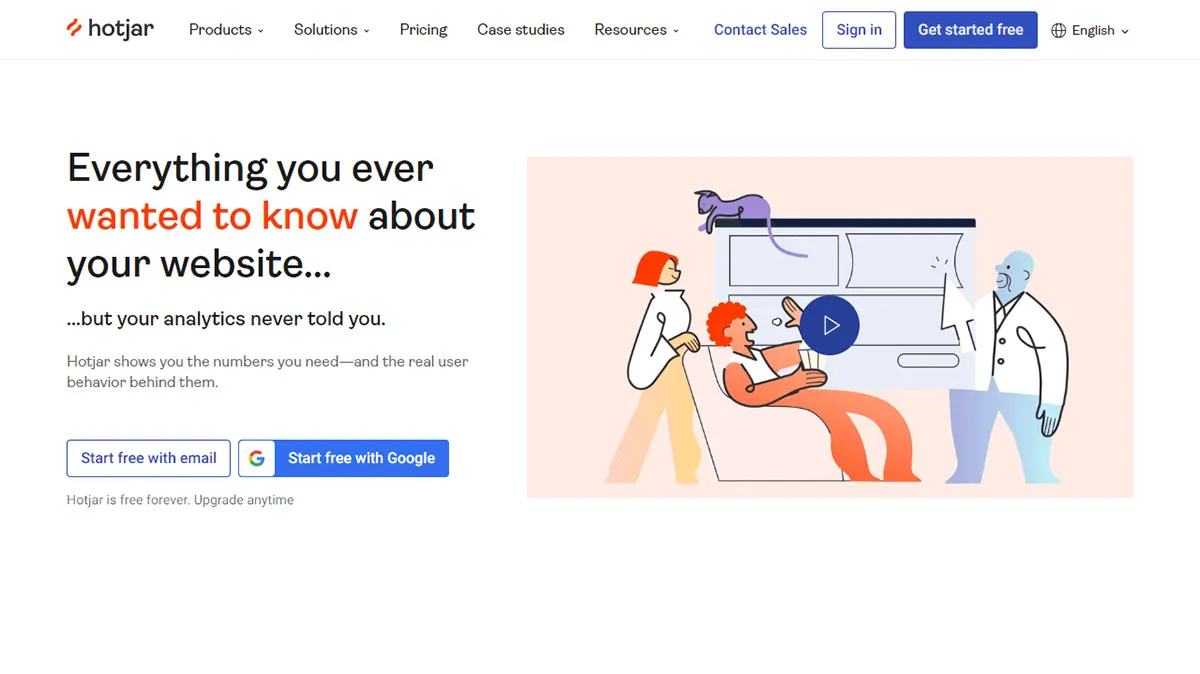The height and width of the screenshot is (674, 1200).
Task: Play the video with the blue play button
Action: point(830,325)
